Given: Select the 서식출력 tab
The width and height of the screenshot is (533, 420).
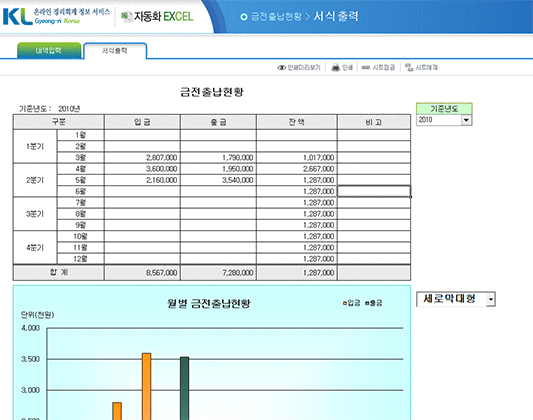Looking at the screenshot, I should pyautogui.click(x=115, y=51).
